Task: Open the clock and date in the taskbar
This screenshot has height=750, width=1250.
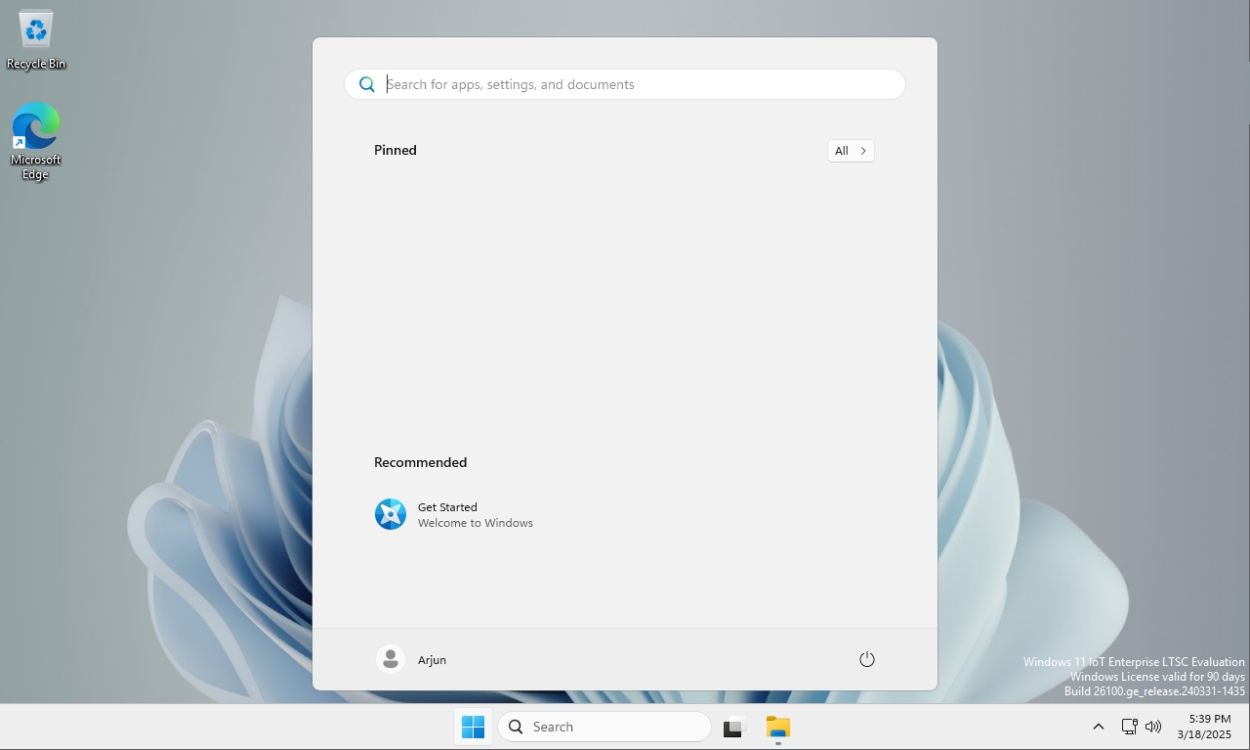Action: tap(1203, 726)
